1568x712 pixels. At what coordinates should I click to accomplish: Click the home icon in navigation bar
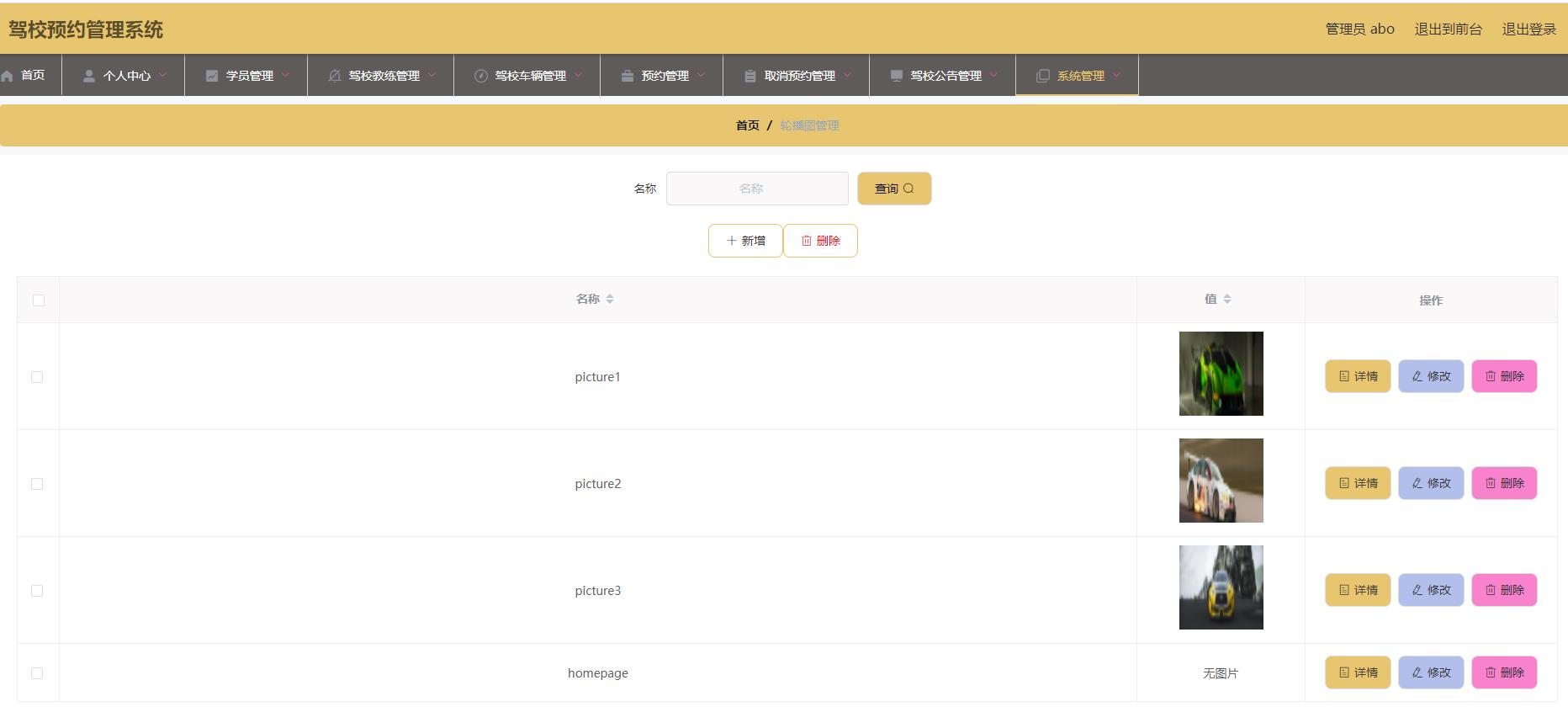point(8,76)
